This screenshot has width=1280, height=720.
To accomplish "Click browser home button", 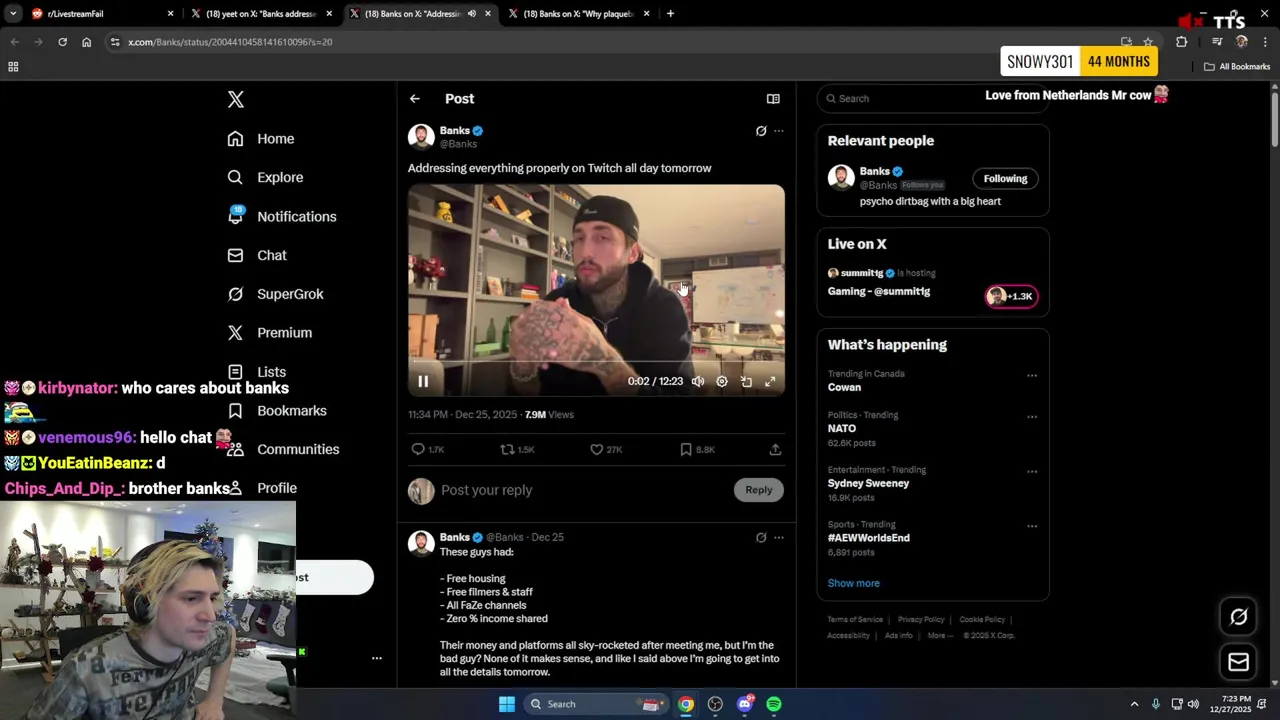I will coord(87,42).
